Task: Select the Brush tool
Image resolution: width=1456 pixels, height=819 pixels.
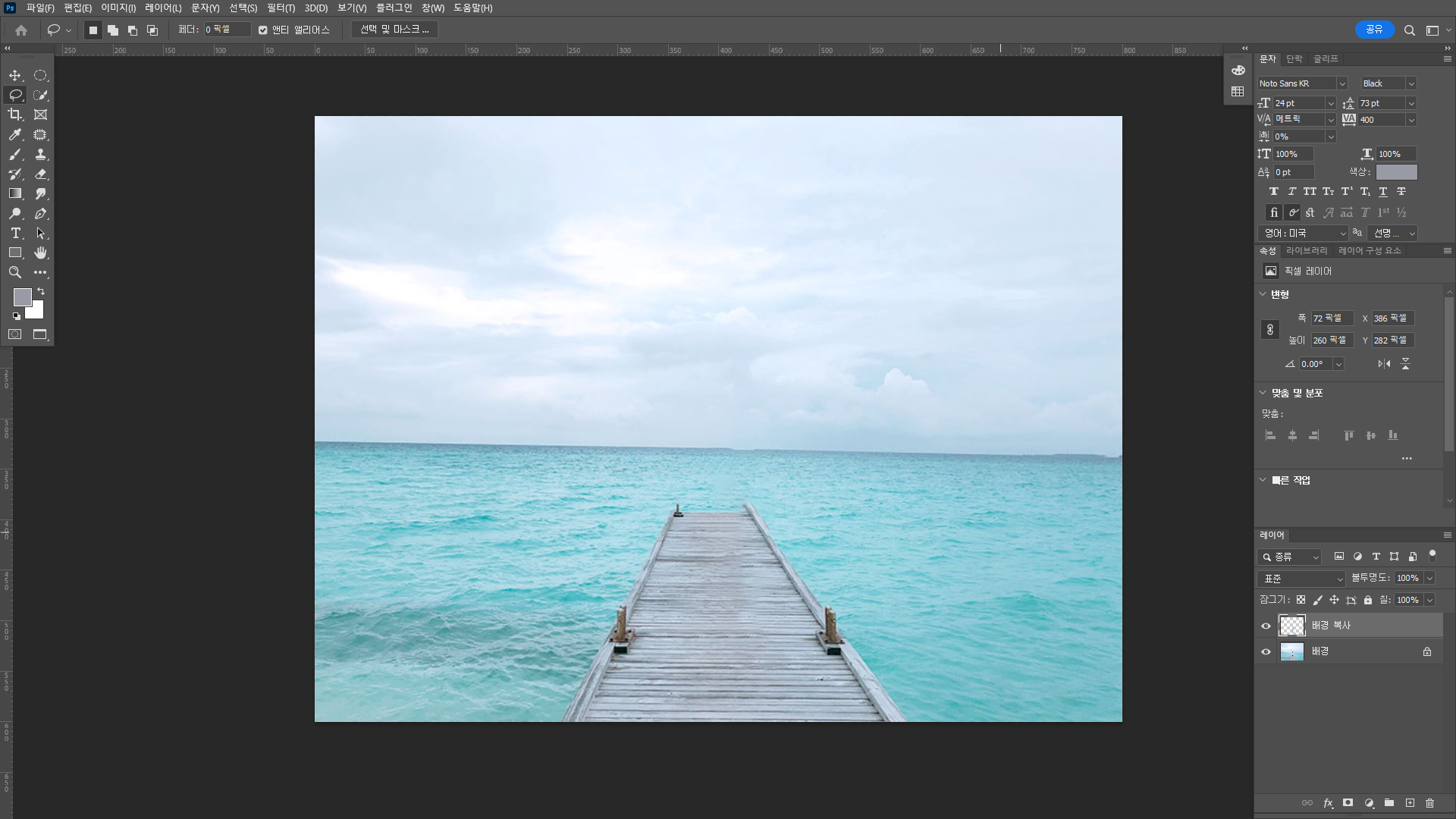Action: point(15,154)
